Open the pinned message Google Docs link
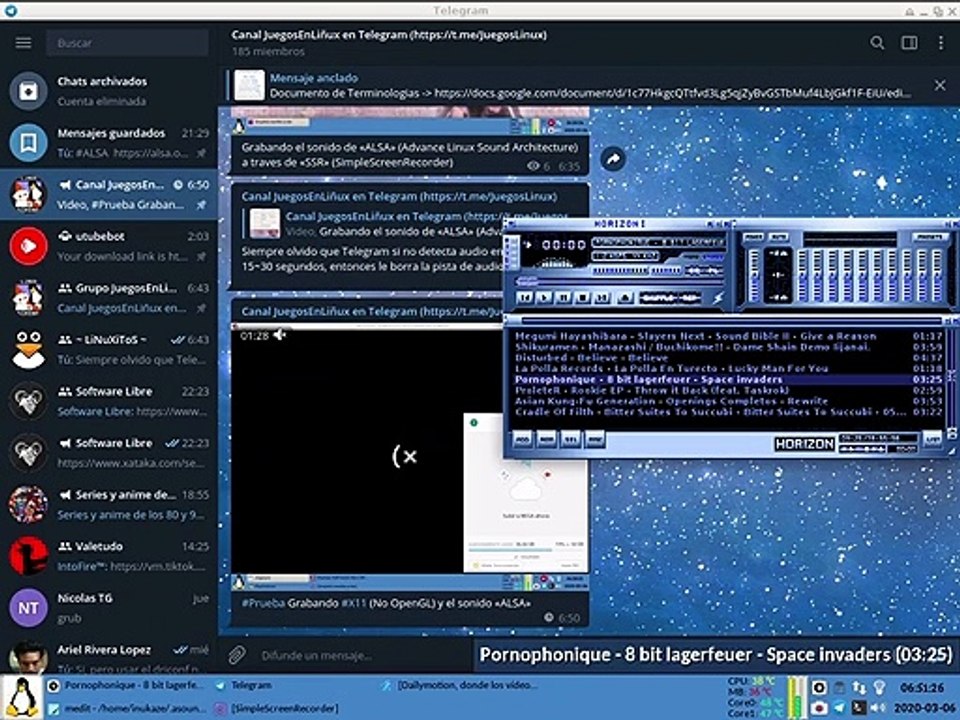 coord(672,94)
